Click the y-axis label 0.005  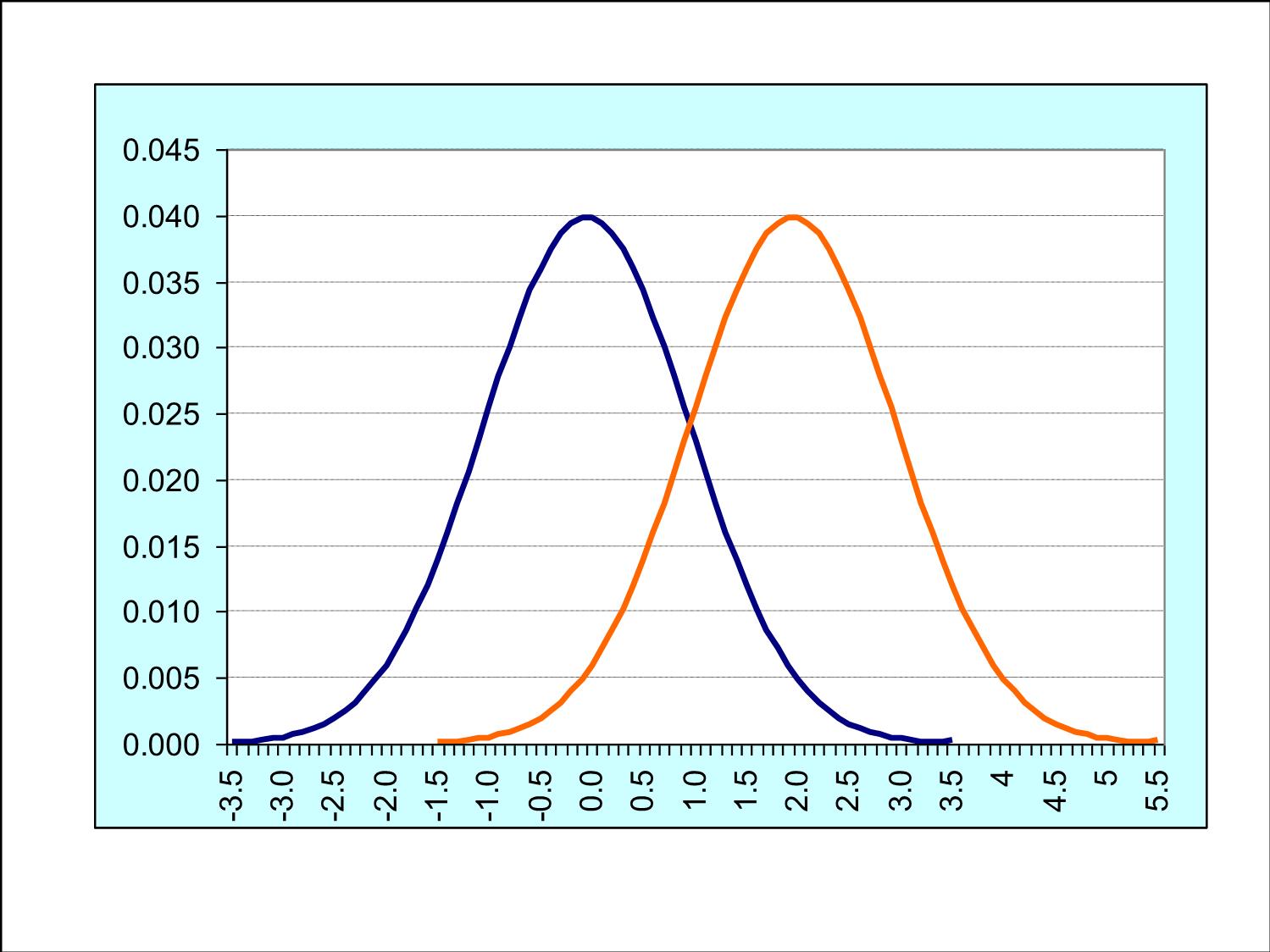(162, 678)
